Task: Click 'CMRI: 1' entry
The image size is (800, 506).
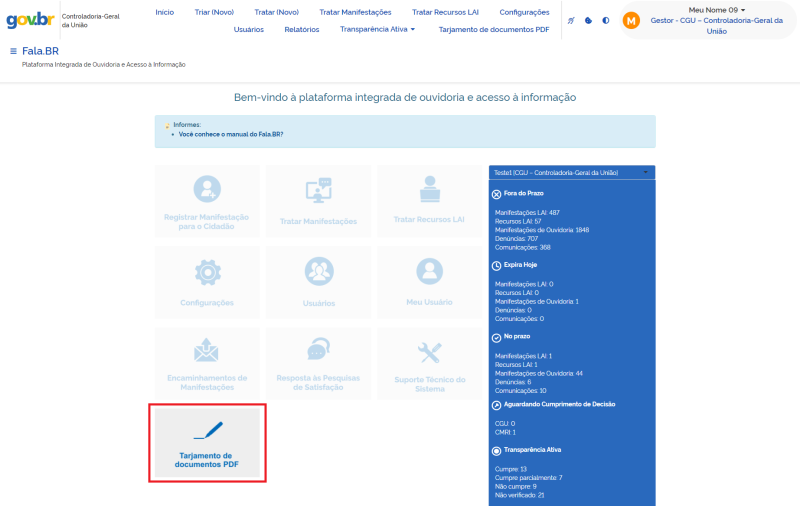Action: (505, 432)
